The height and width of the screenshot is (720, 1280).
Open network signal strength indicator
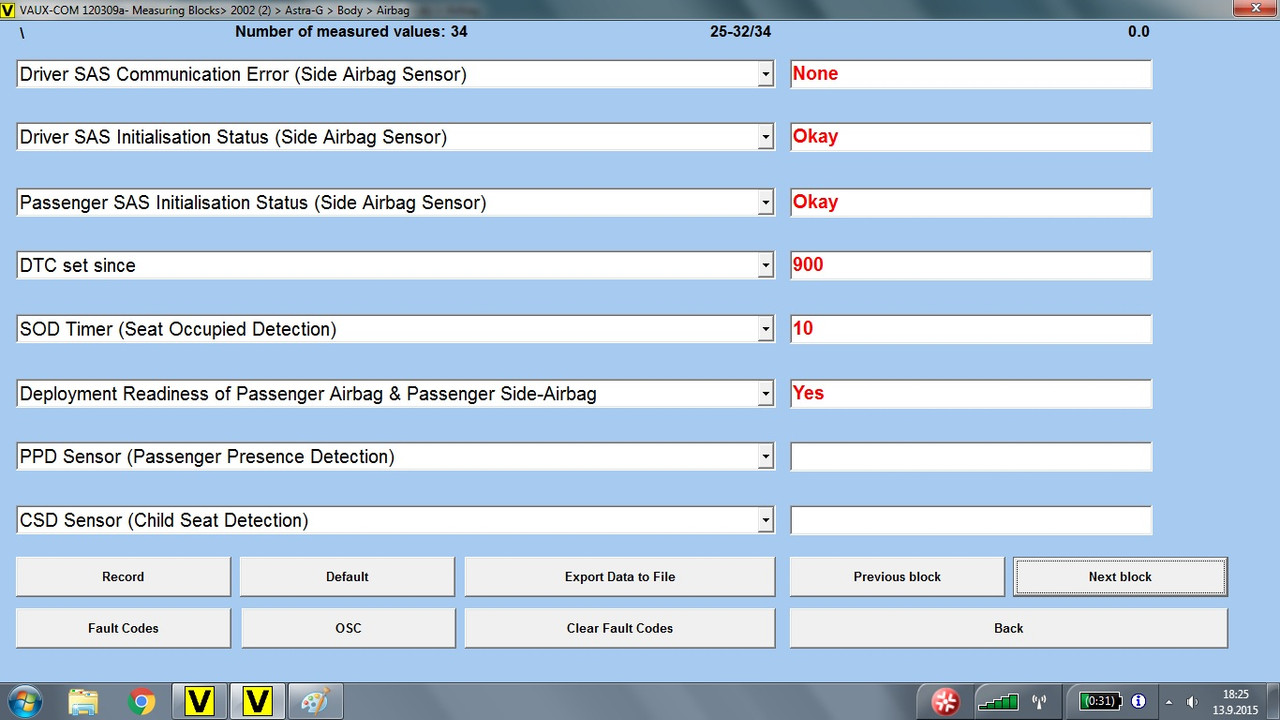[998, 702]
